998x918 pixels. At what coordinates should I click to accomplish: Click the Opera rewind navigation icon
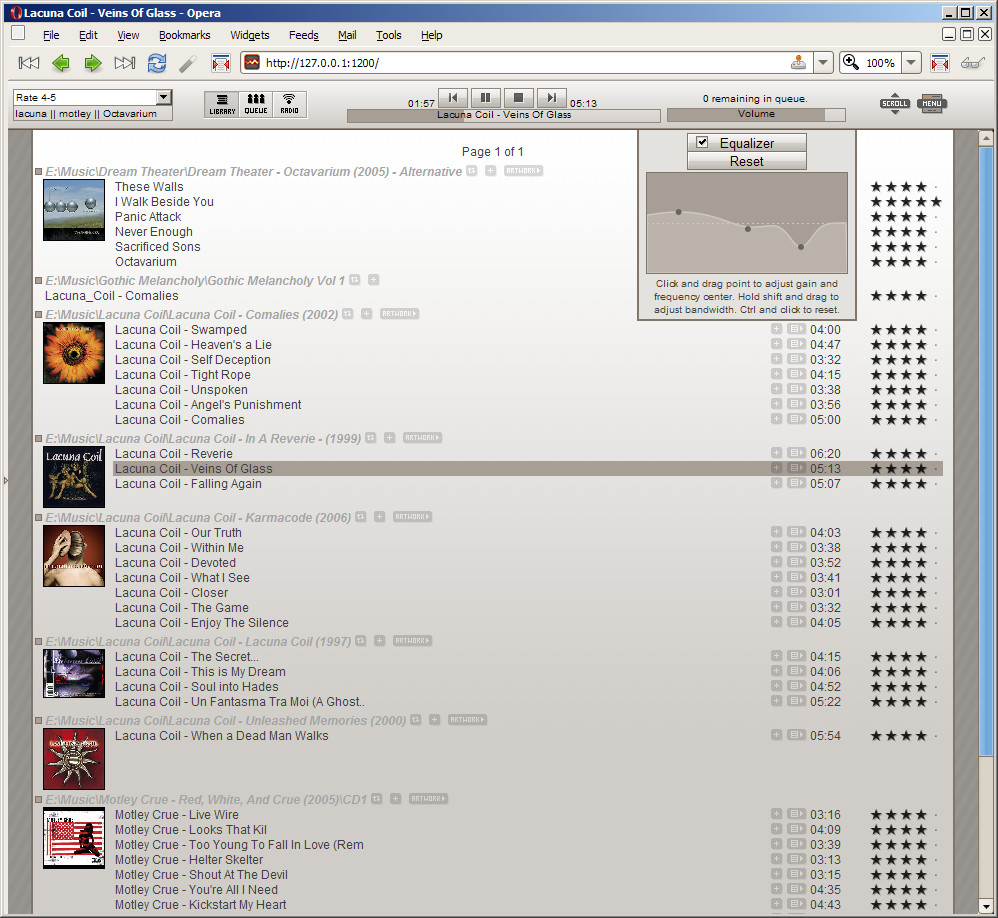pos(29,62)
